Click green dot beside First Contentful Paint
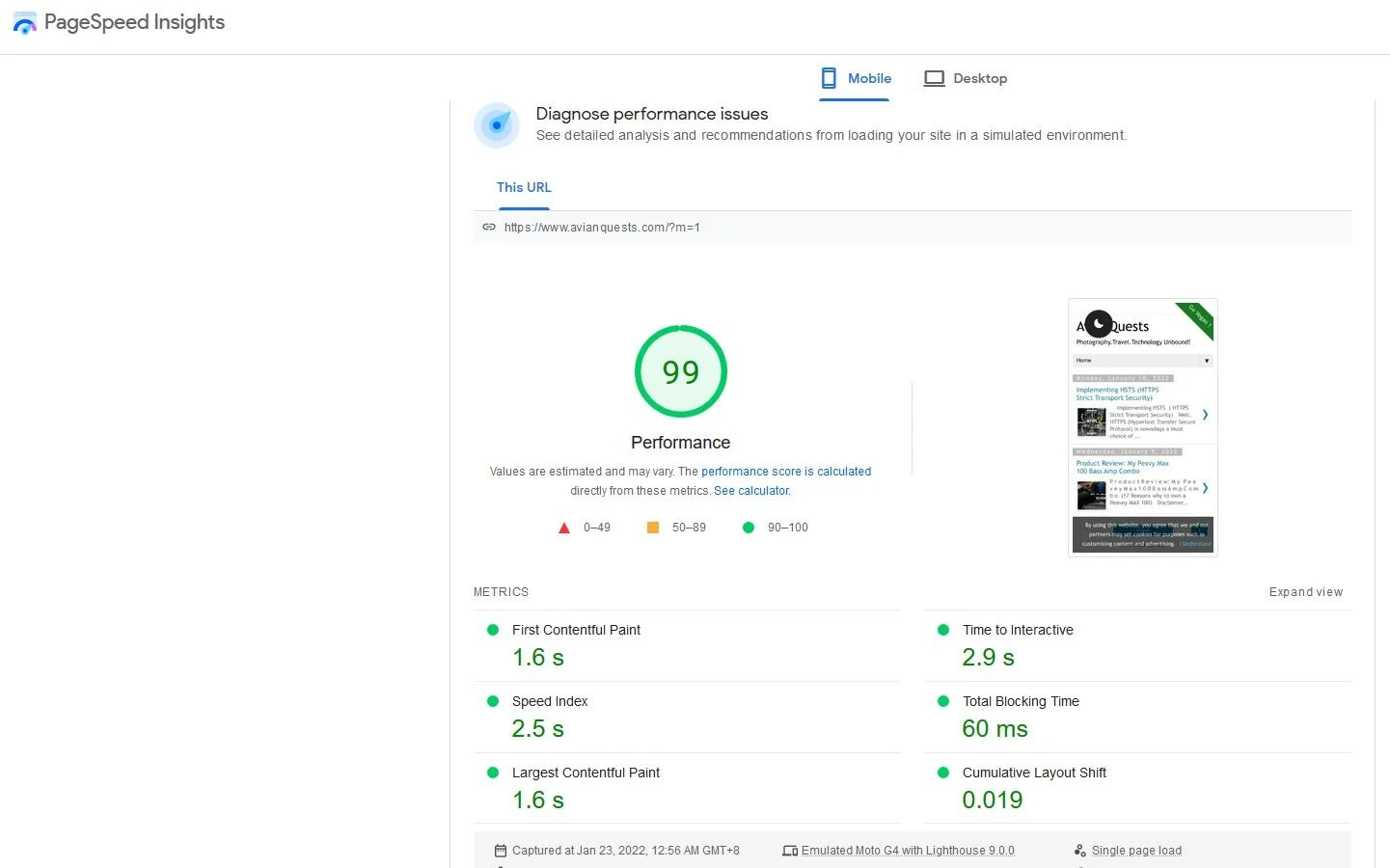 (493, 630)
